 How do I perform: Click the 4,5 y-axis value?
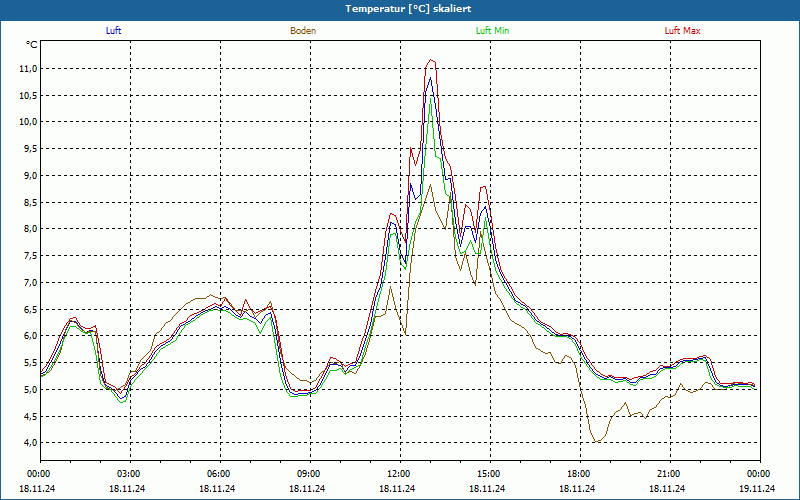(30, 416)
